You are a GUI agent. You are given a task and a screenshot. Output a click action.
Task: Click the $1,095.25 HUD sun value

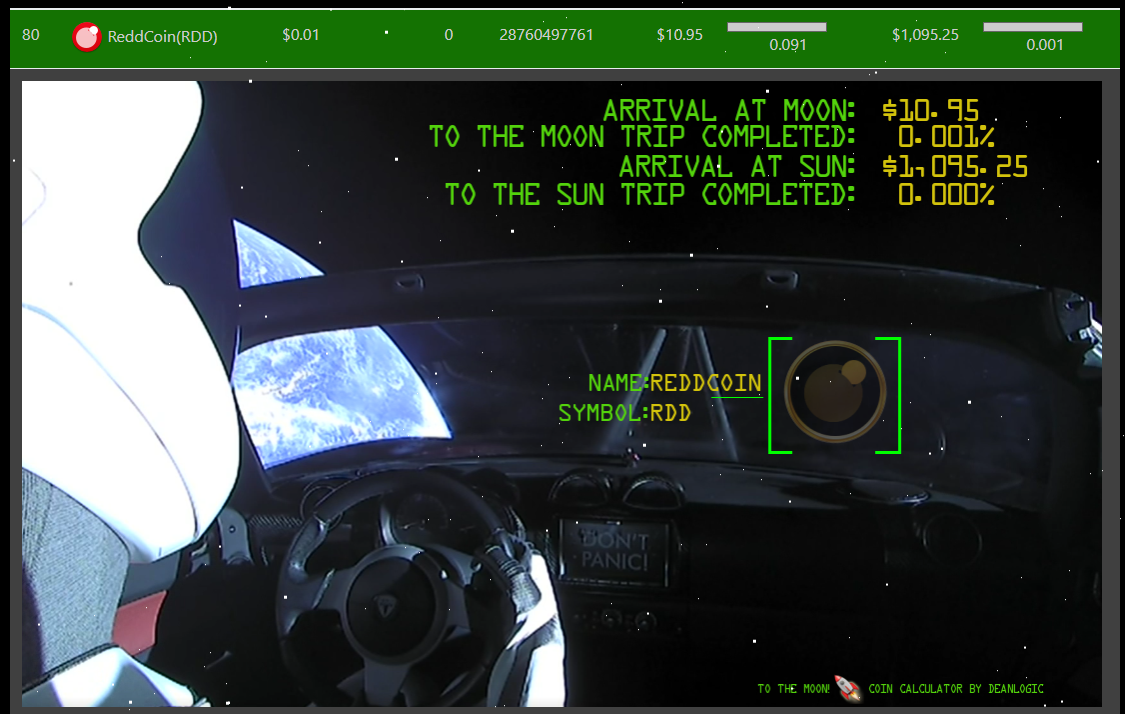pyautogui.click(x=955, y=166)
